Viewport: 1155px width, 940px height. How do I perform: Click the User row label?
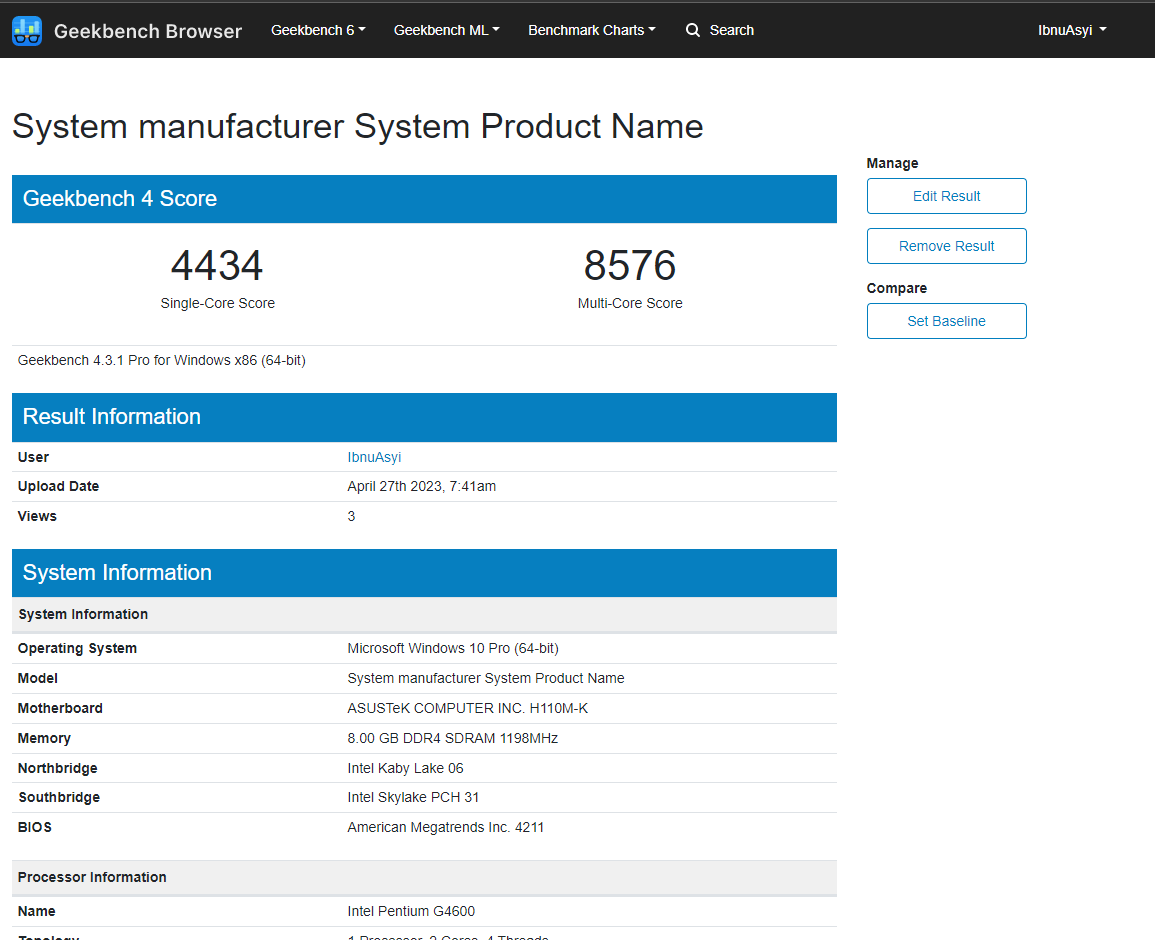click(x=33, y=457)
